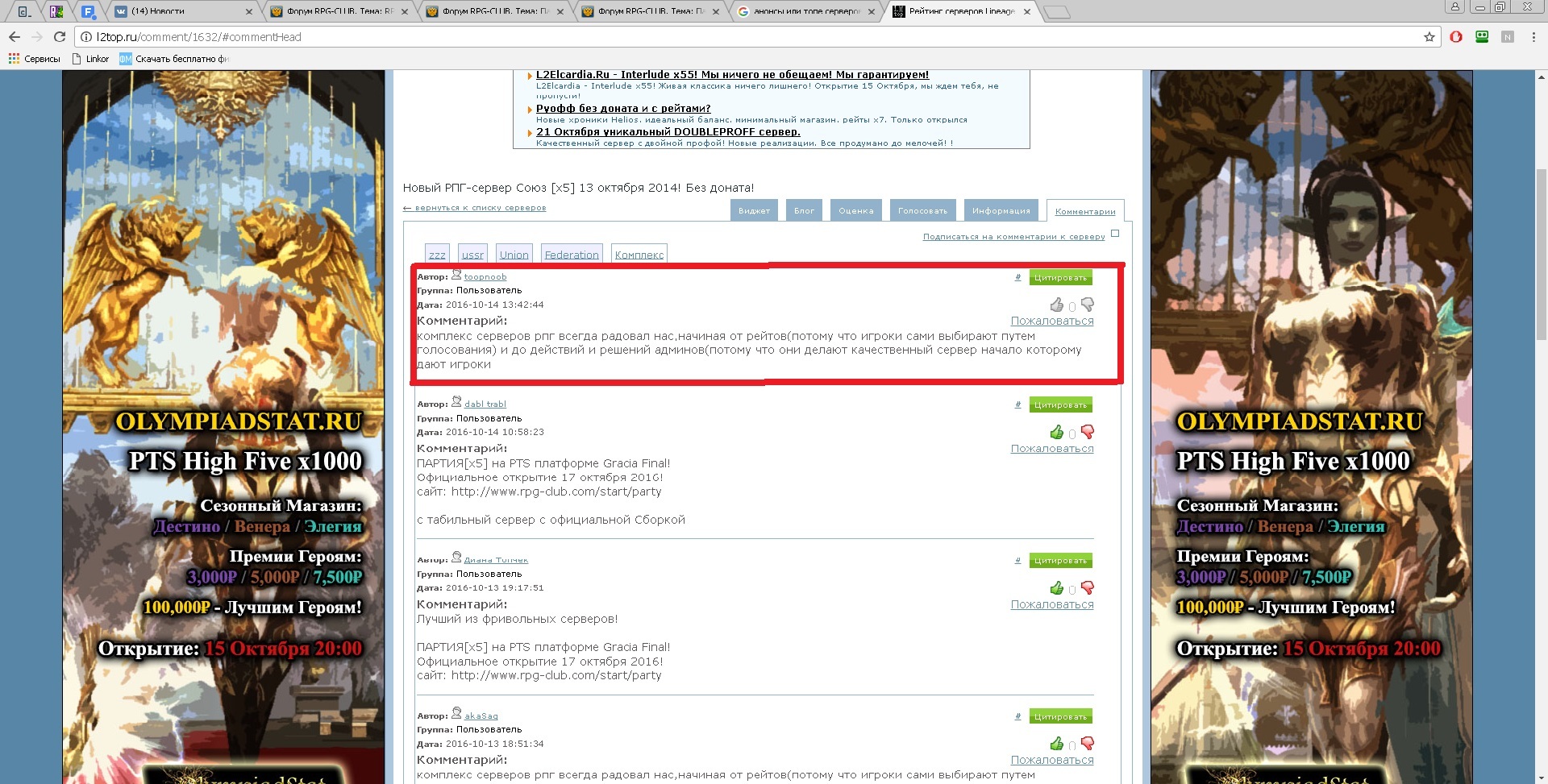
Task: Open the 21 Октября DOUBLEPROFF ad link
Action: coord(668,131)
